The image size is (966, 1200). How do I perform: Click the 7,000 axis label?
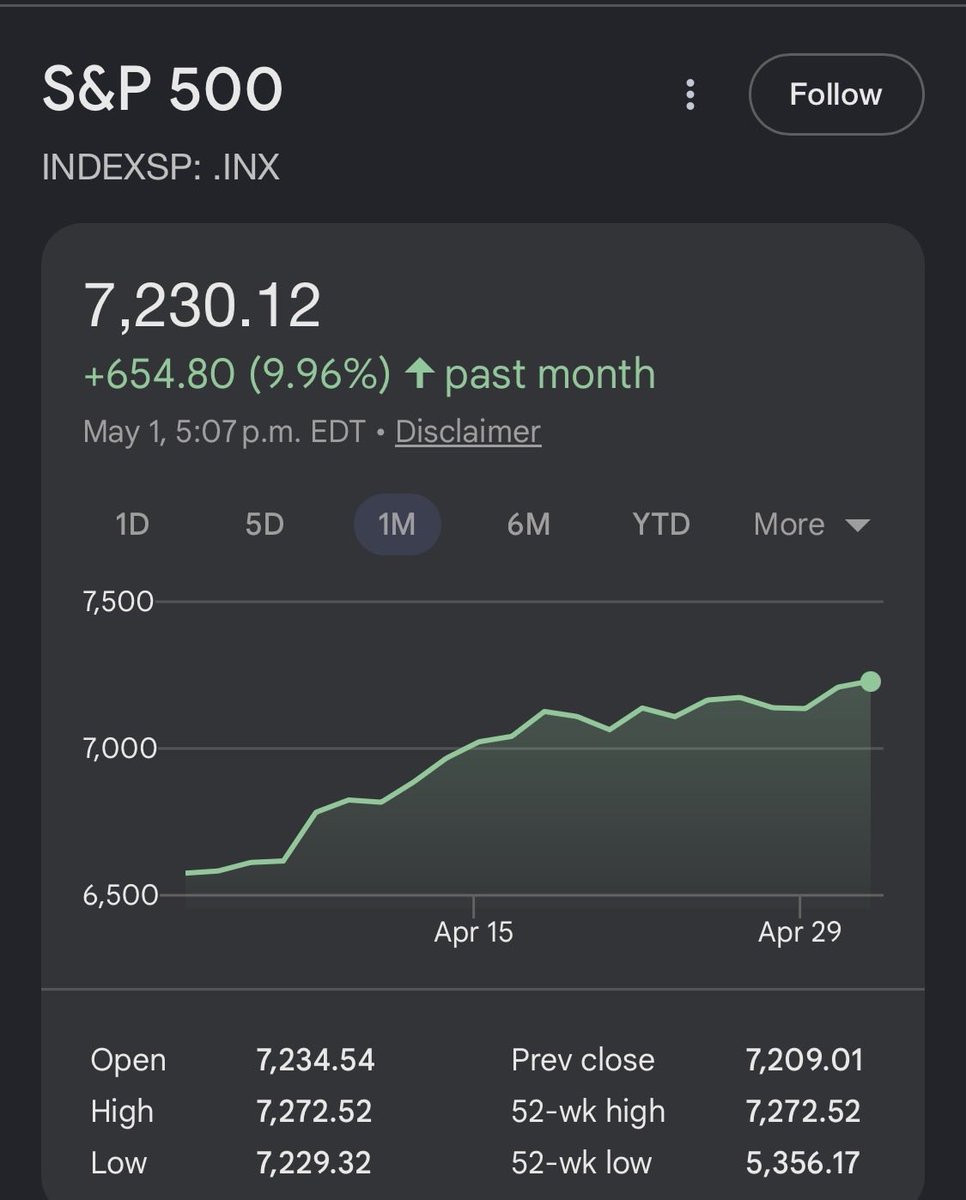click(120, 748)
